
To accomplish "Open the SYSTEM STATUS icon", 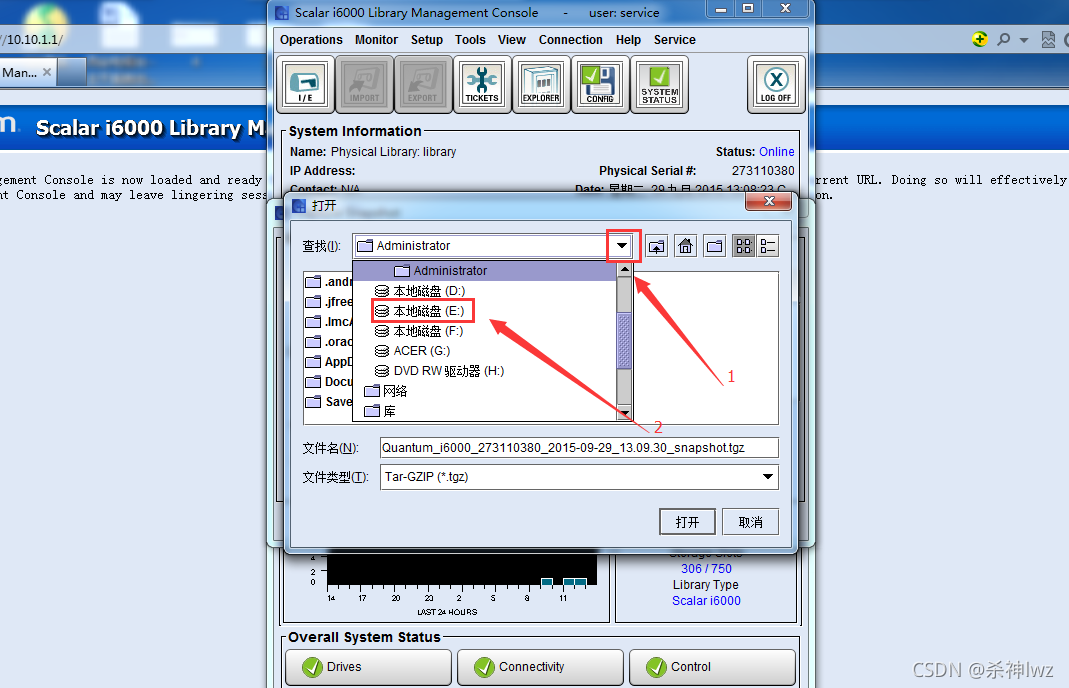I will click(x=659, y=85).
